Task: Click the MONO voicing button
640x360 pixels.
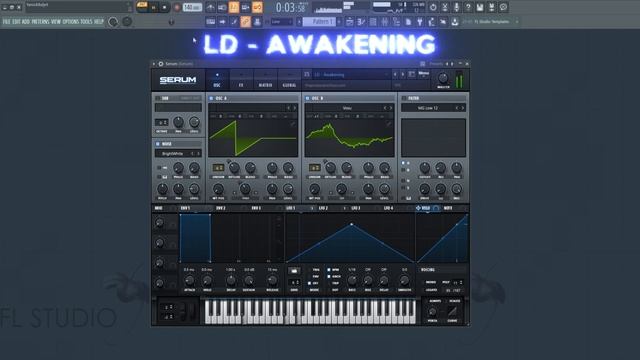Action: tap(431, 282)
